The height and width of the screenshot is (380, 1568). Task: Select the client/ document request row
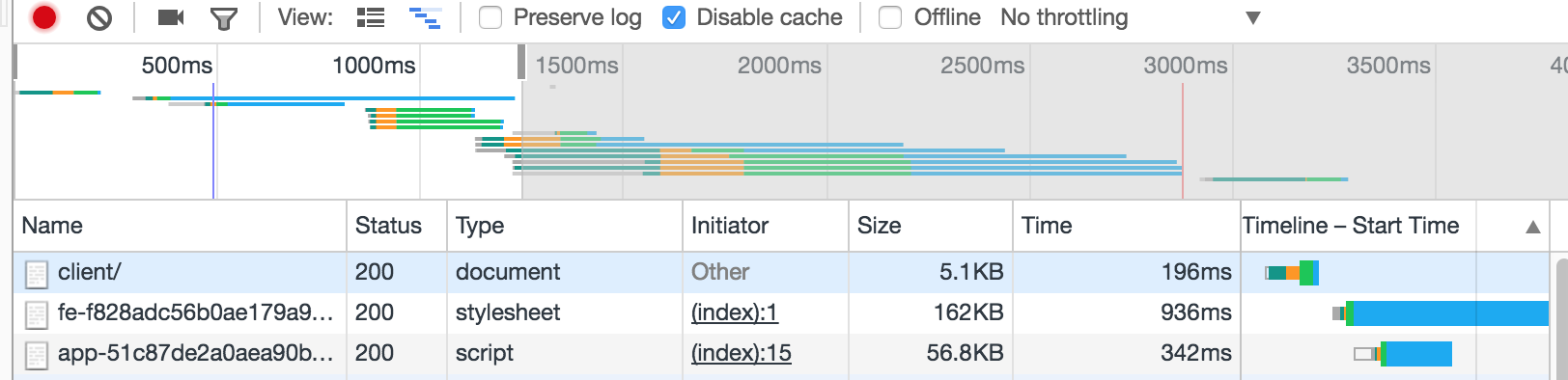[x=781, y=272]
